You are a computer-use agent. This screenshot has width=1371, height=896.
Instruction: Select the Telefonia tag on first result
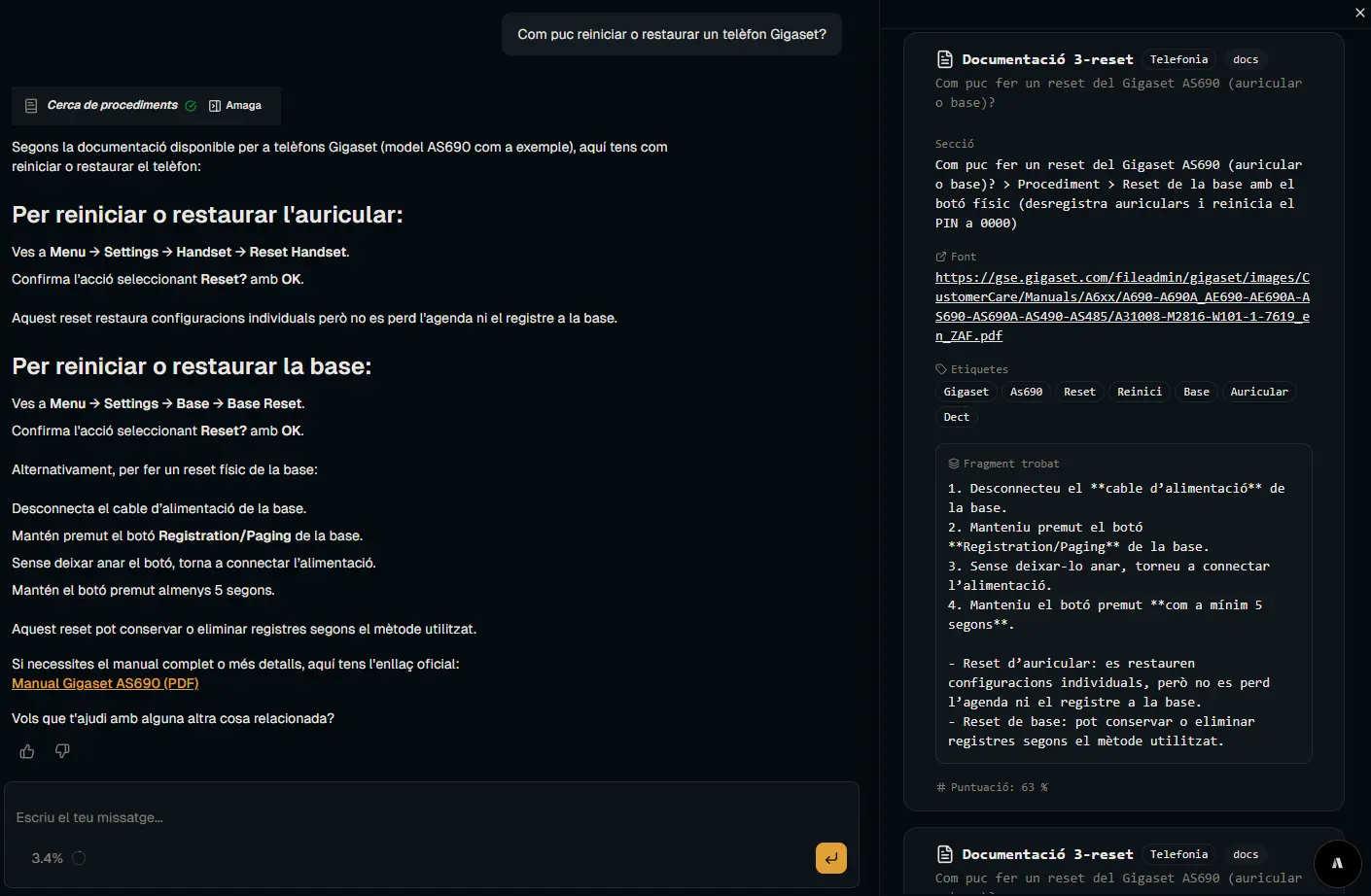point(1178,60)
